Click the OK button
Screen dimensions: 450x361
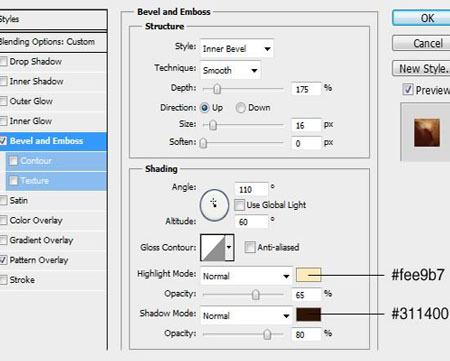point(421,18)
